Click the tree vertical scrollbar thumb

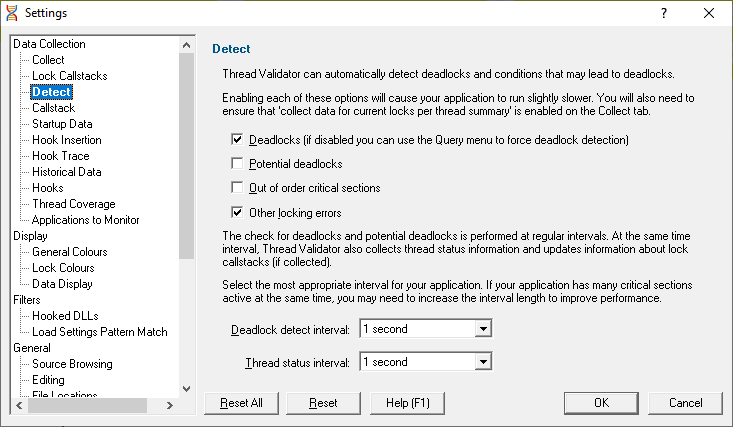point(187,156)
